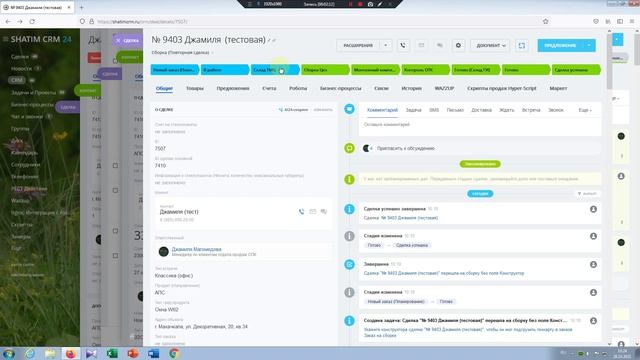
Task: Click user avatar on 'Завершена' timeline entry
Action: coord(593,264)
